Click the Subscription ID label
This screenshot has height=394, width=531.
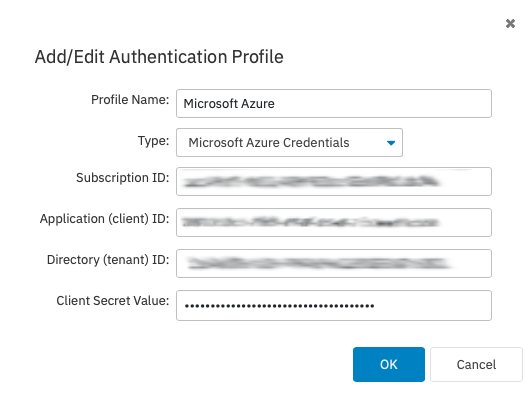tap(123, 178)
